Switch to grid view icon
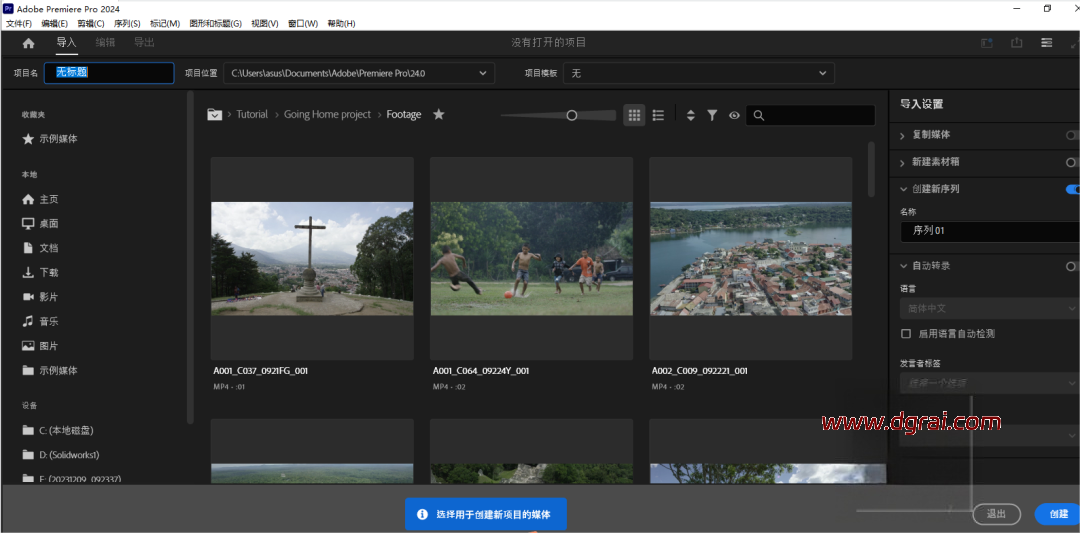The image size is (1080, 533). click(634, 115)
